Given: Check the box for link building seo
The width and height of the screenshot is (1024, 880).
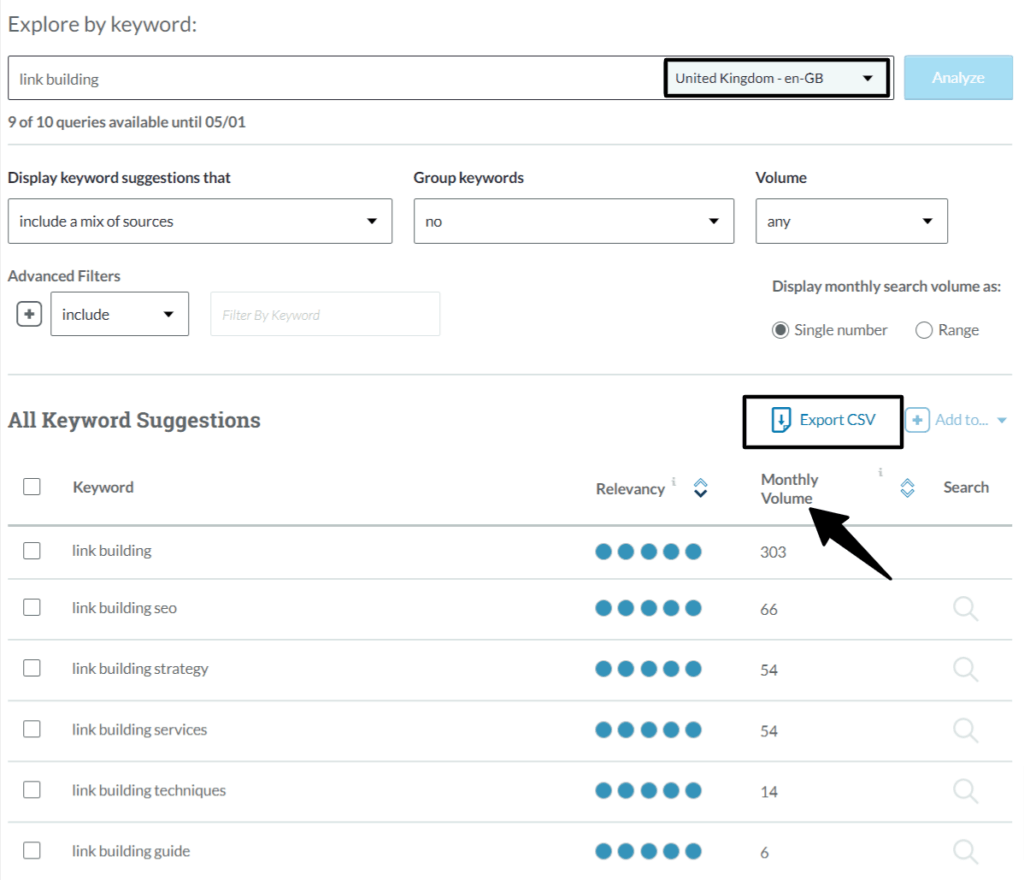Looking at the screenshot, I should (x=32, y=608).
